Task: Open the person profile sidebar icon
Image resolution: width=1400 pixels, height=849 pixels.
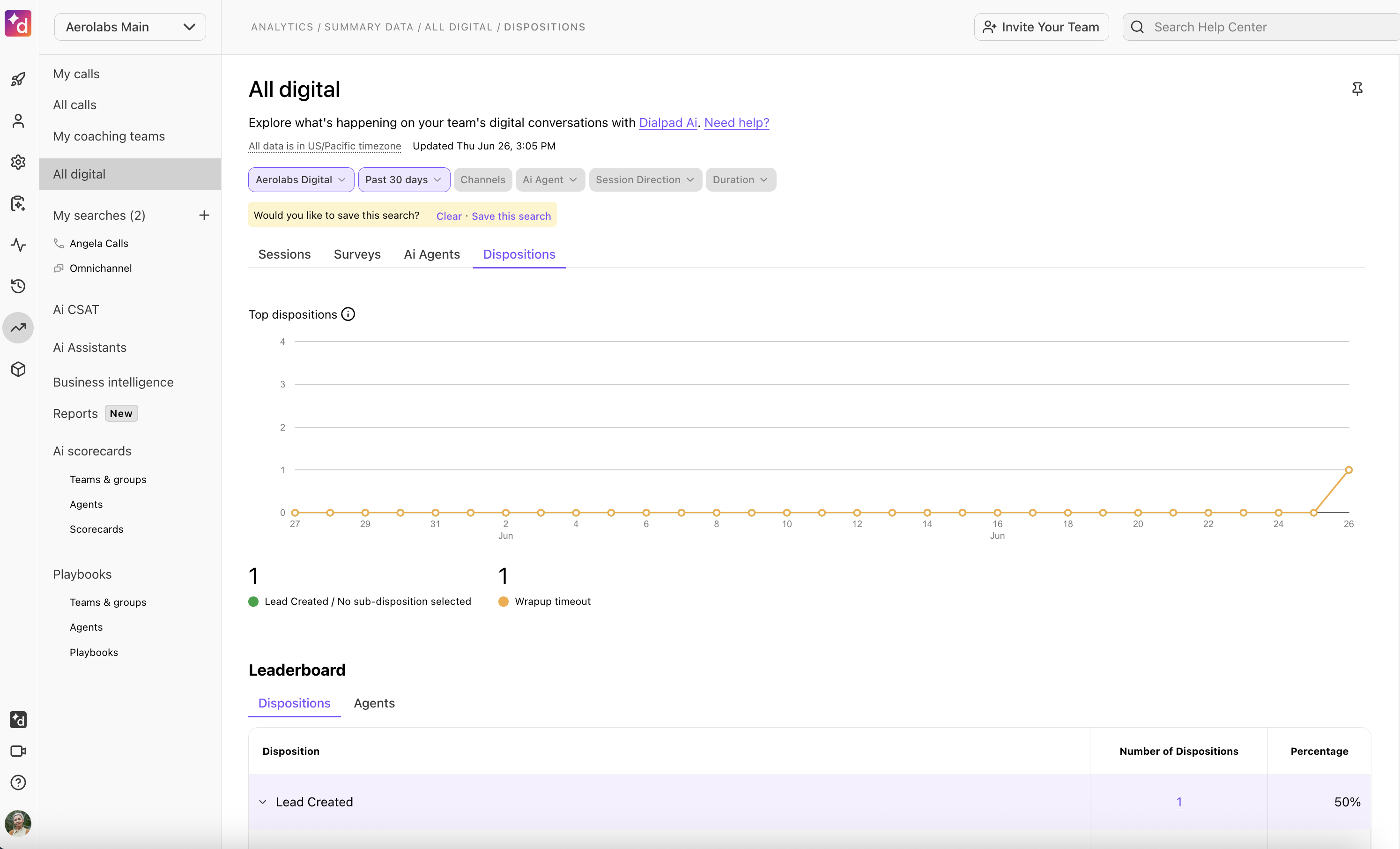Action: [18, 121]
